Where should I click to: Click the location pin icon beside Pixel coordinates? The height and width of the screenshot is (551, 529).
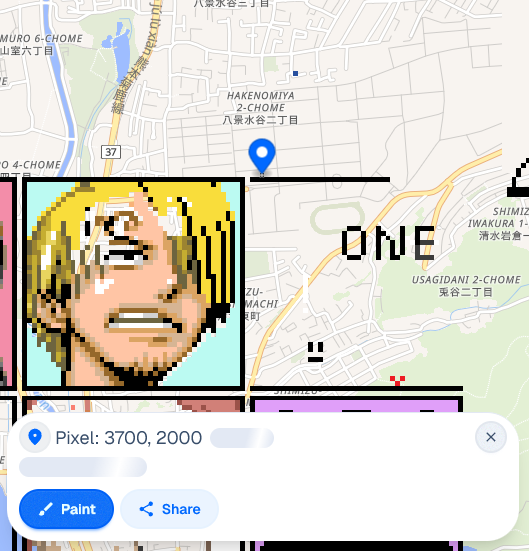(35, 437)
